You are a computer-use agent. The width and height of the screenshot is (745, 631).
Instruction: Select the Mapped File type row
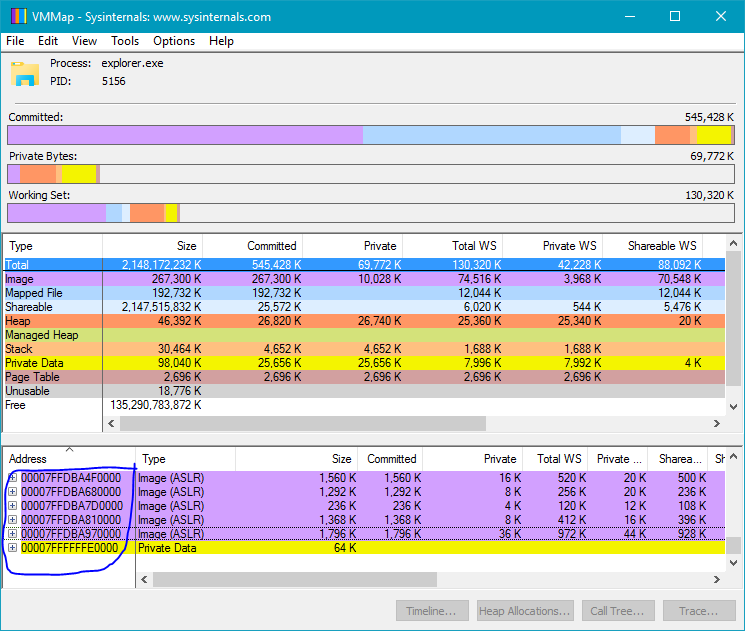coord(364,293)
